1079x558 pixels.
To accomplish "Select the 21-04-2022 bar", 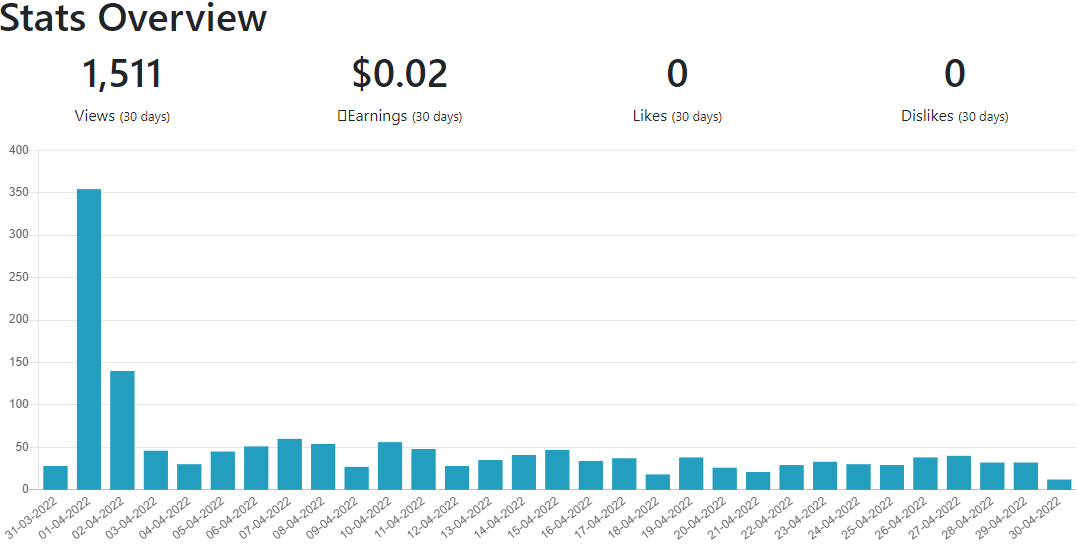I will pos(758,481).
